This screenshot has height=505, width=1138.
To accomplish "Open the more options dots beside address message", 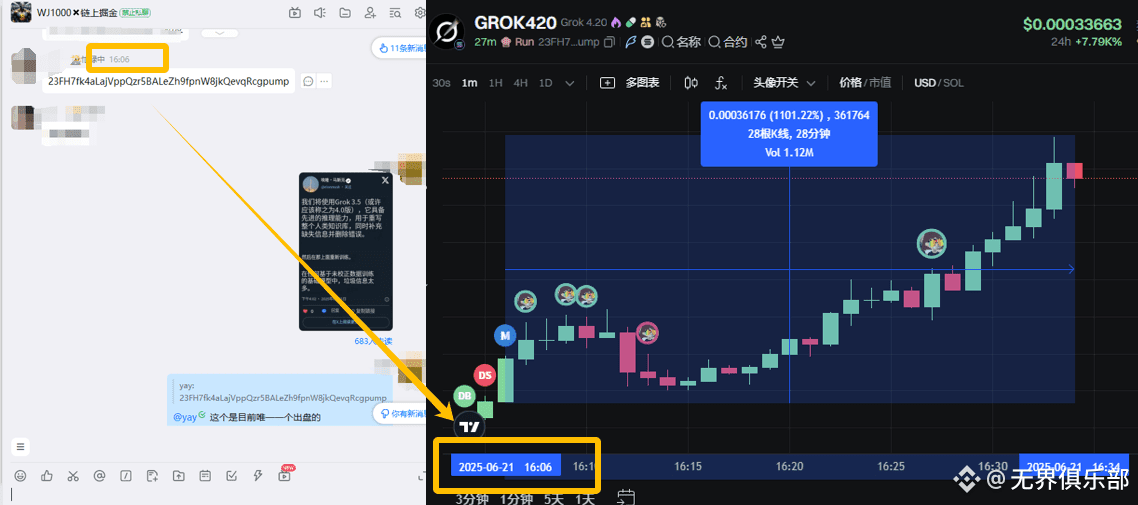I will coord(324,81).
